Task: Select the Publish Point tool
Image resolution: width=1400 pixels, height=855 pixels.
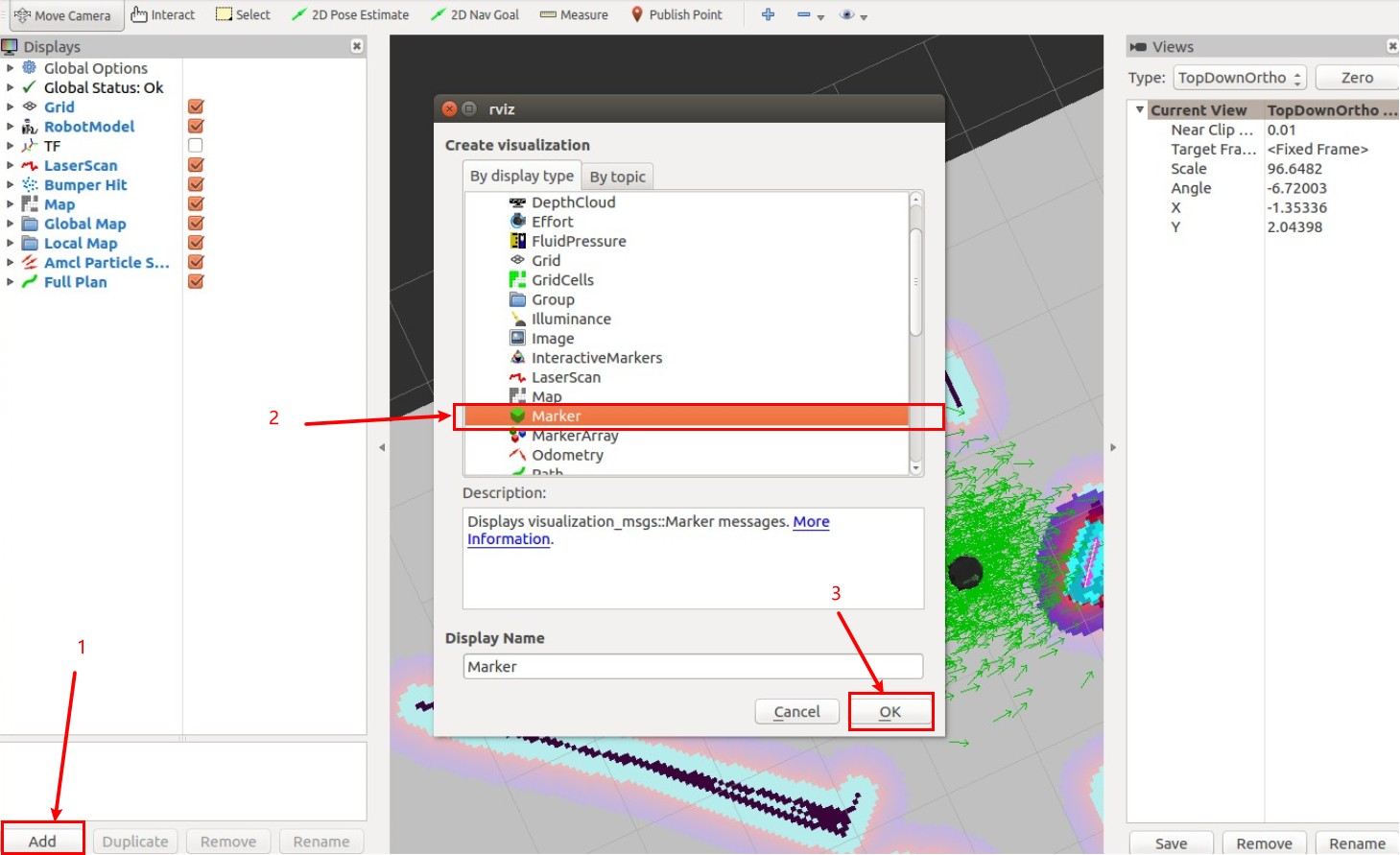Action: click(676, 14)
